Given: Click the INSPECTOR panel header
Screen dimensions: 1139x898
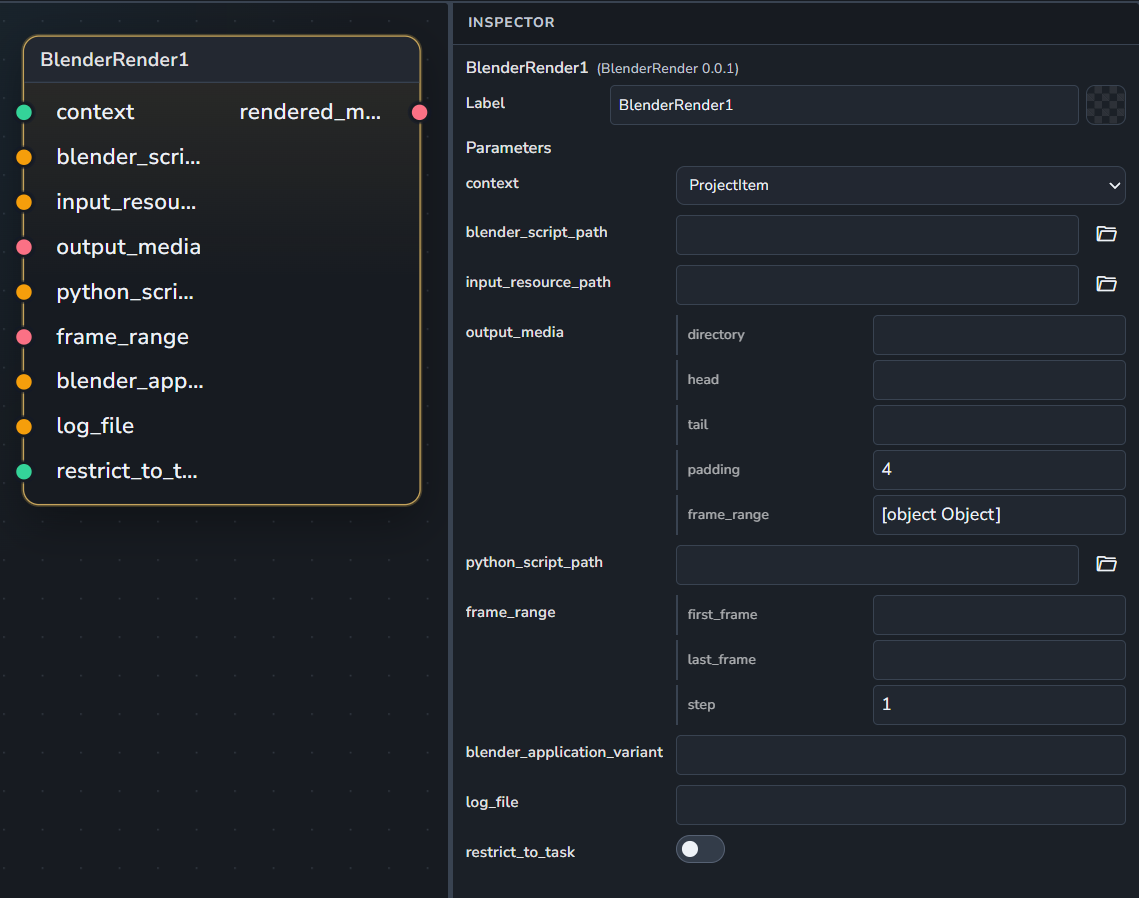Looking at the screenshot, I should pos(511,23).
